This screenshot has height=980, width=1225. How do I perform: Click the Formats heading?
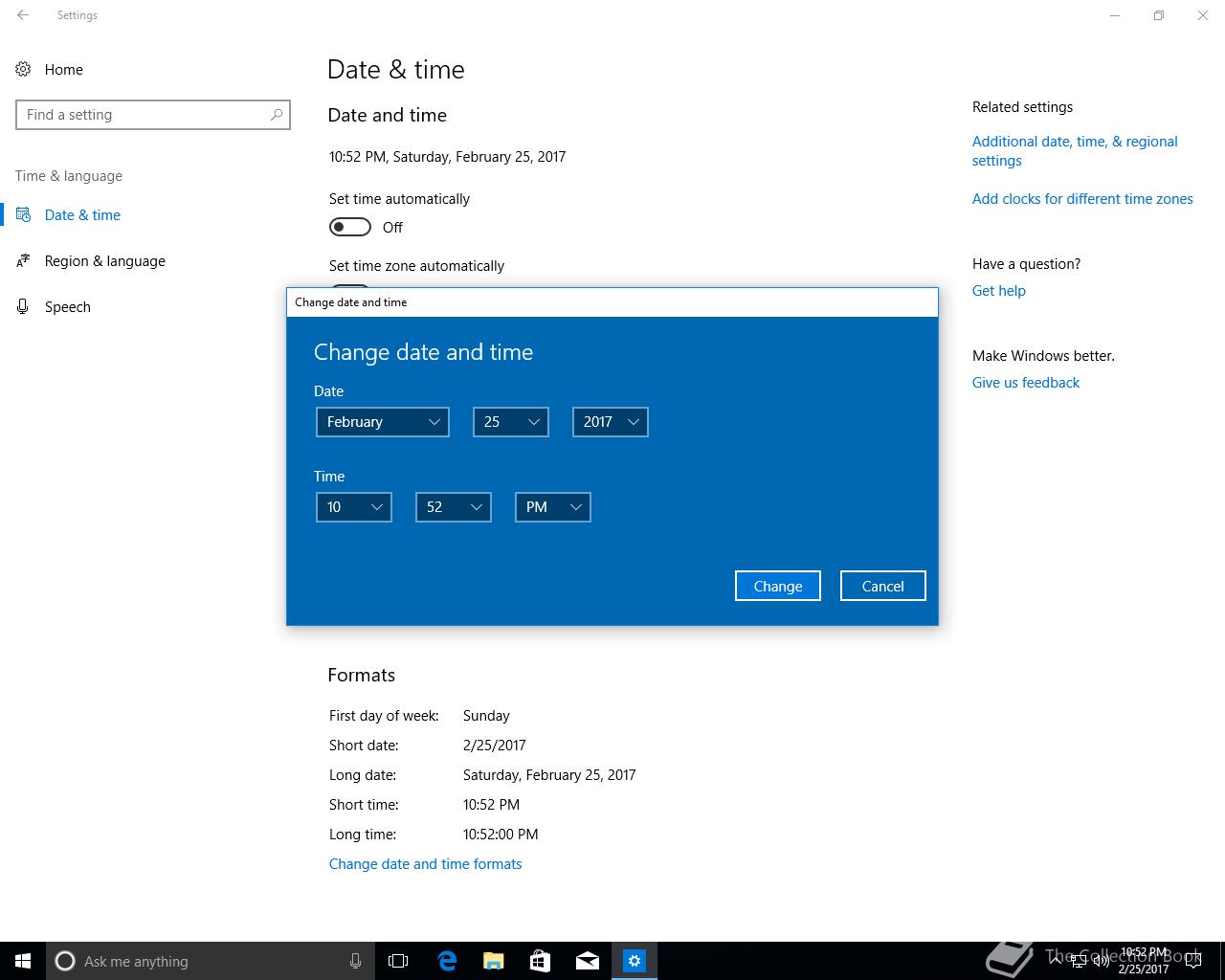pos(362,675)
